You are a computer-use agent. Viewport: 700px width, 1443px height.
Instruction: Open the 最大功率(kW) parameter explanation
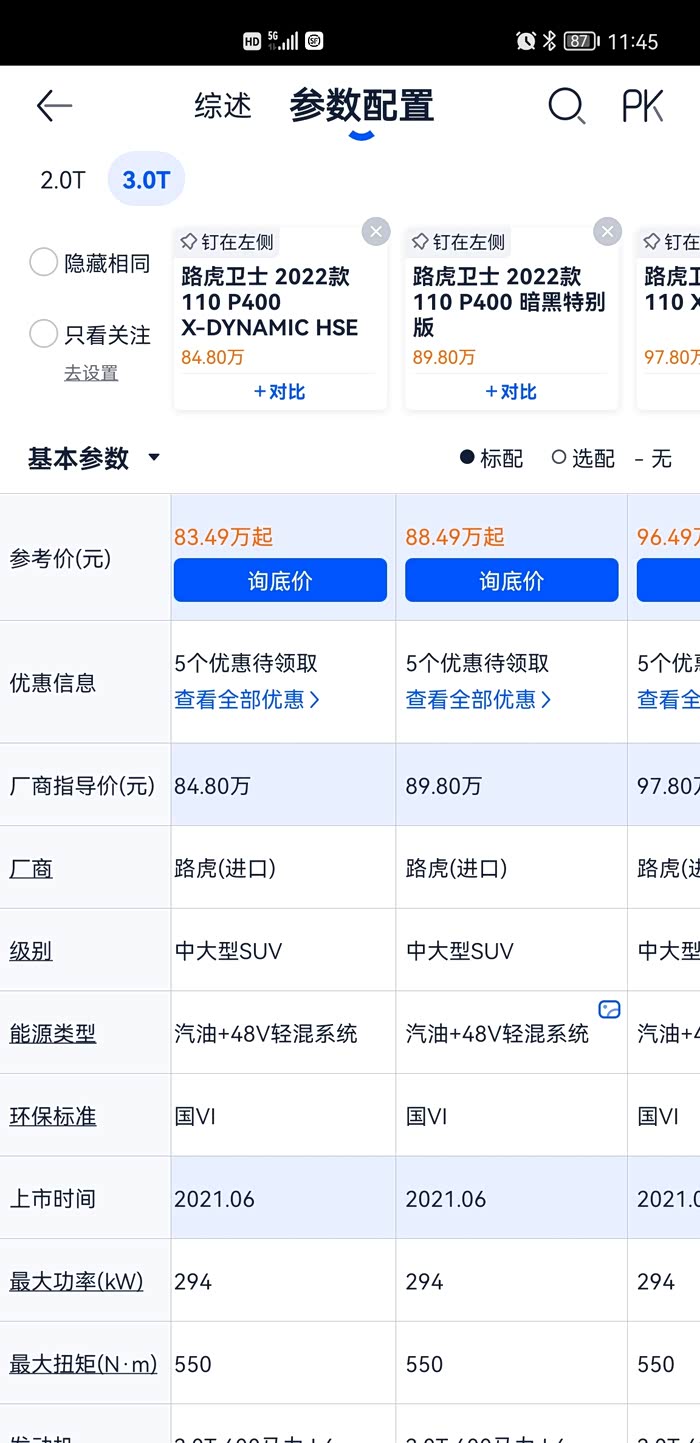[x=76, y=1281]
